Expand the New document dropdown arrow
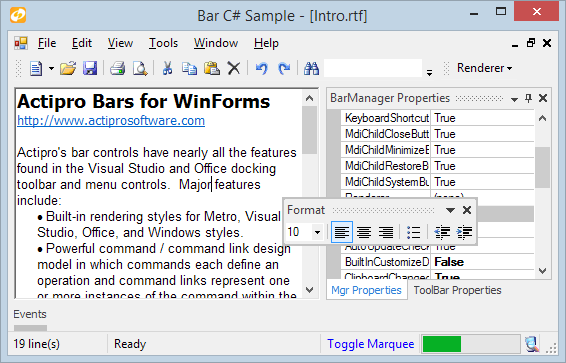Image resolution: width=566 pixels, height=363 pixels. pyautogui.click(x=51, y=68)
